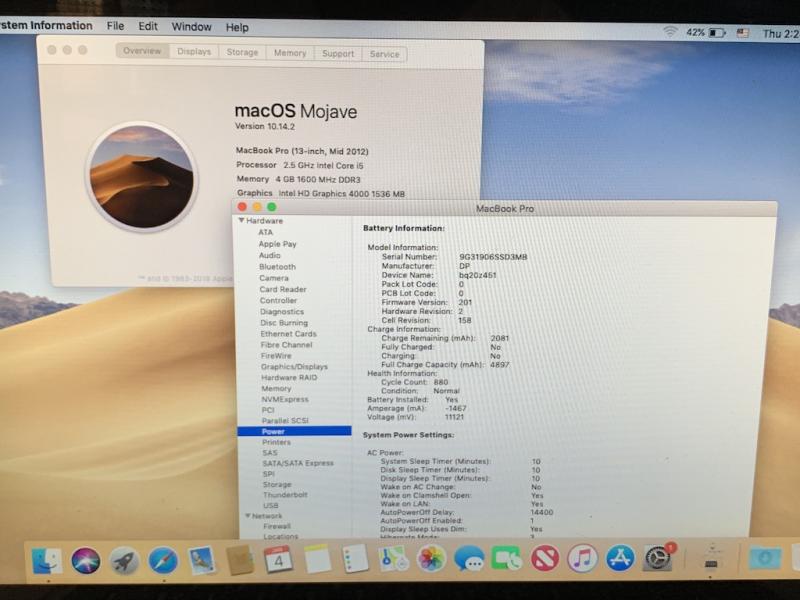The height and width of the screenshot is (600, 800).
Task: Select ATA in the sidebar
Action: [265, 232]
